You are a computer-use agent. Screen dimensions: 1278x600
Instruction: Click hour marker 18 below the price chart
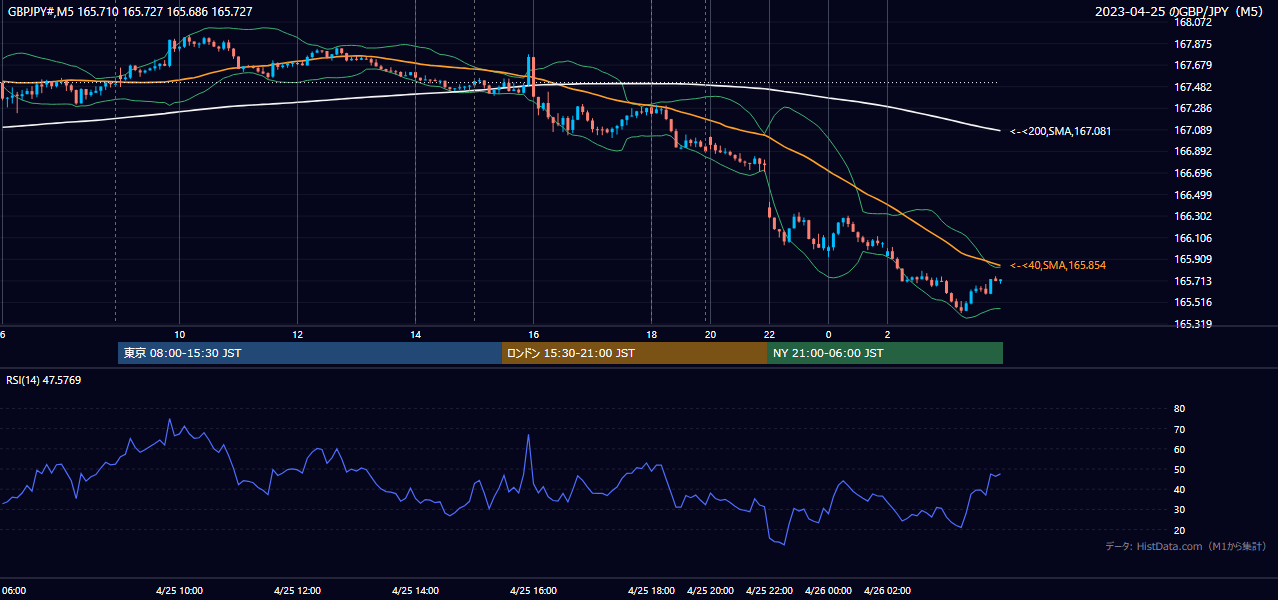[651, 334]
